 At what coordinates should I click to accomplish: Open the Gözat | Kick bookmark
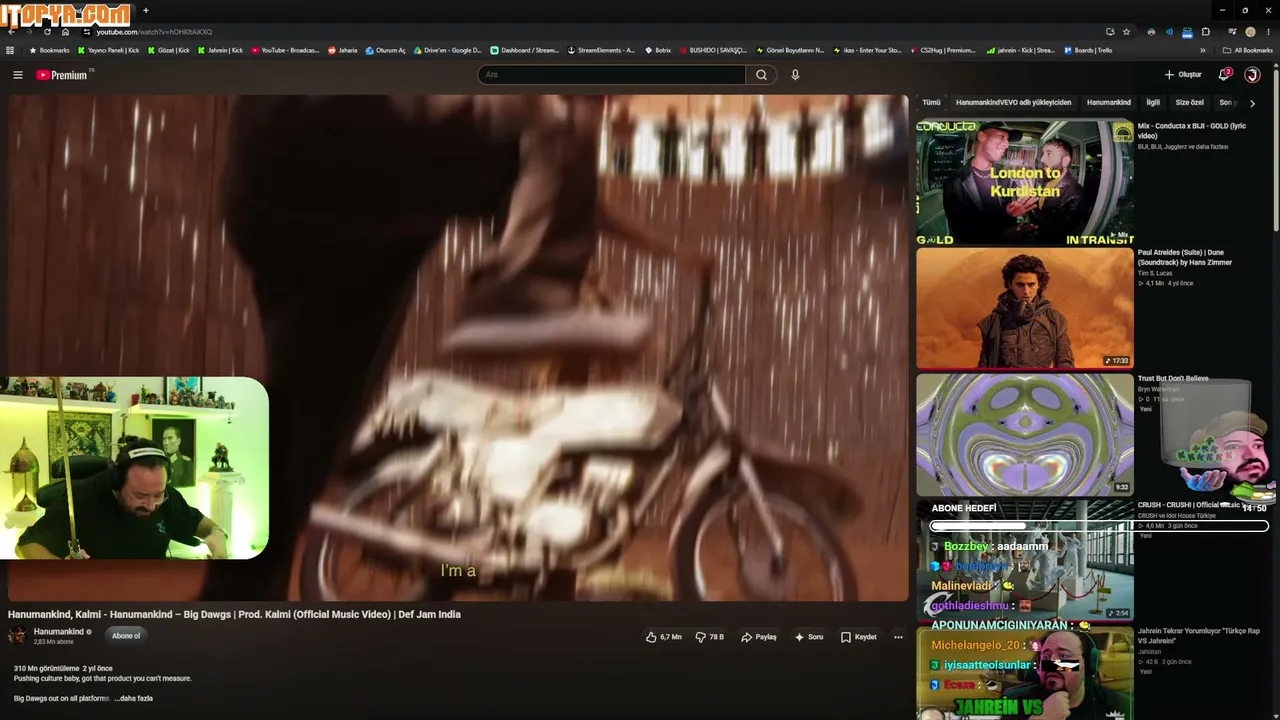(x=168, y=50)
